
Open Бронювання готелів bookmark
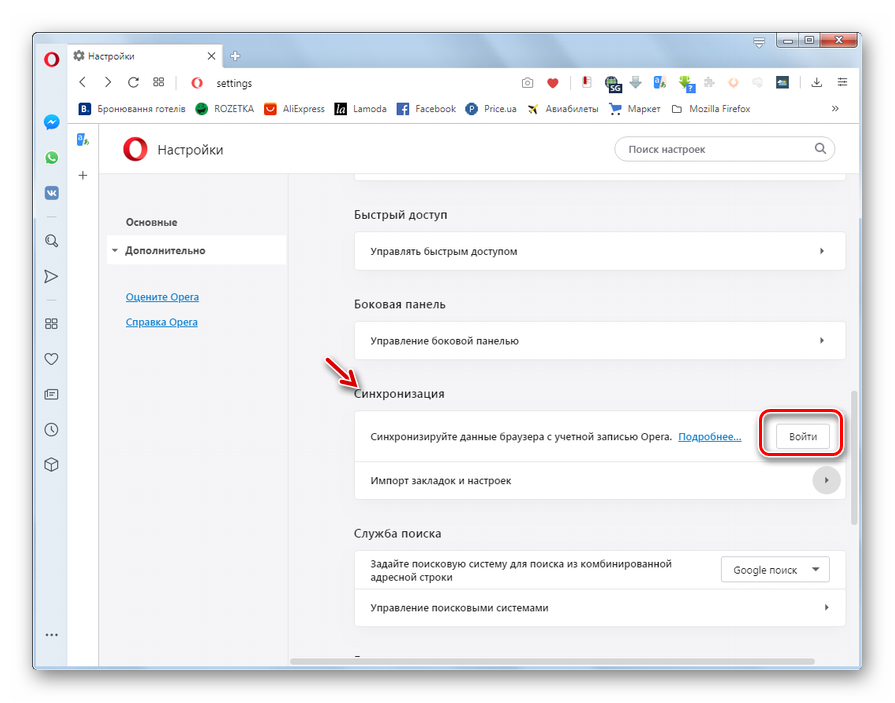[132, 108]
